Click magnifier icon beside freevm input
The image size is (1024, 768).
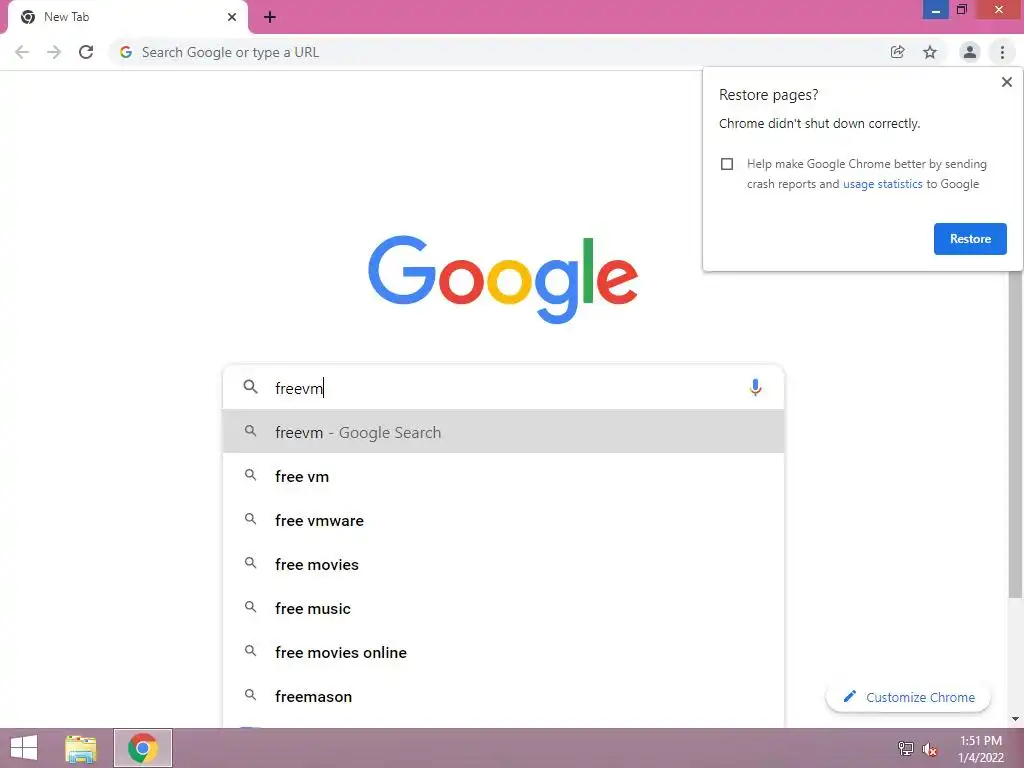250,387
